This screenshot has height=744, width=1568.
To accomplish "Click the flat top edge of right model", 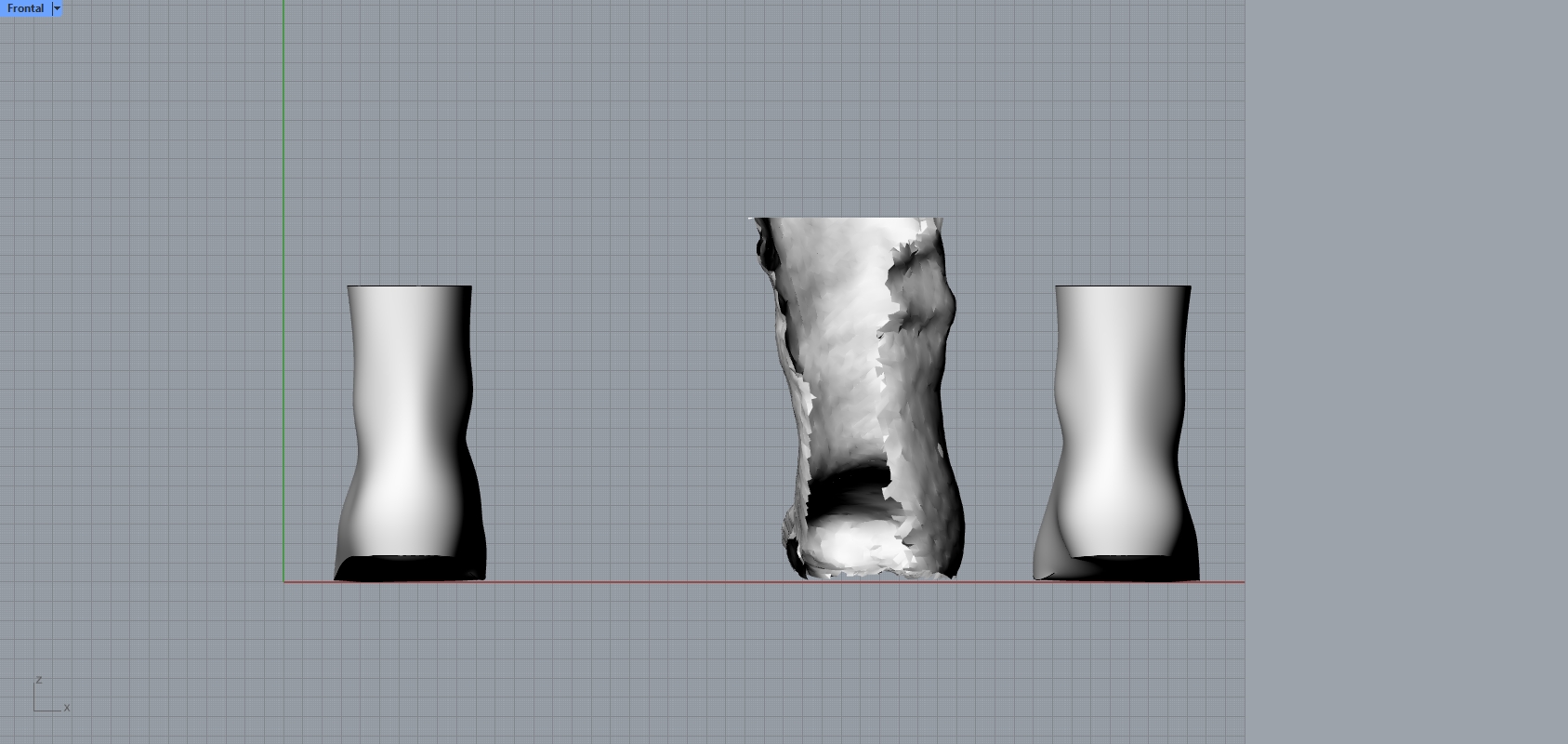I will pos(1123,286).
